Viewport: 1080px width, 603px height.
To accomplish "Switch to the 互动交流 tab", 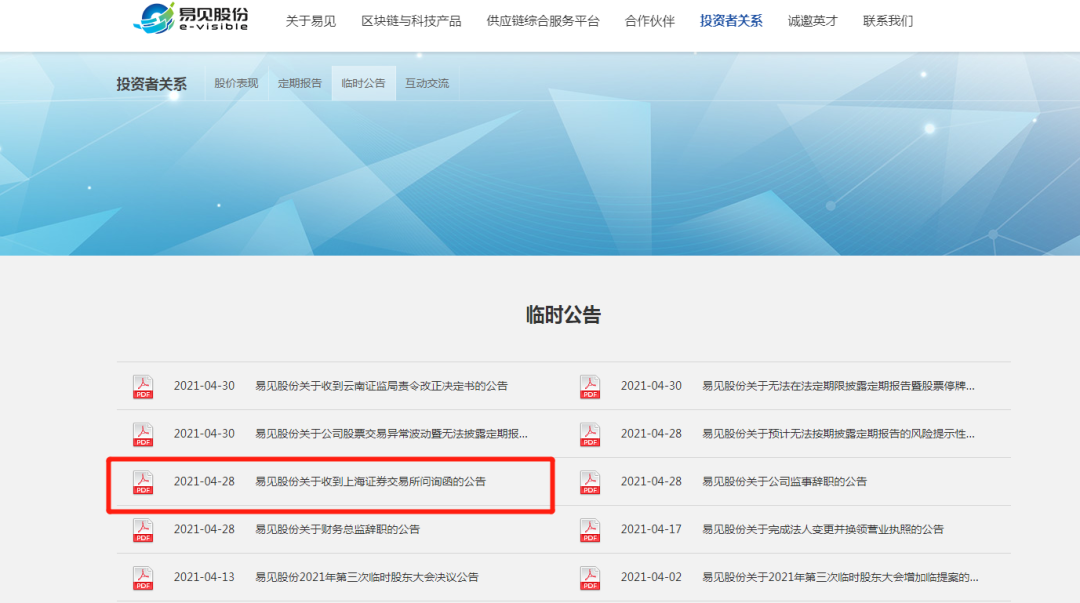I will click(x=427, y=83).
